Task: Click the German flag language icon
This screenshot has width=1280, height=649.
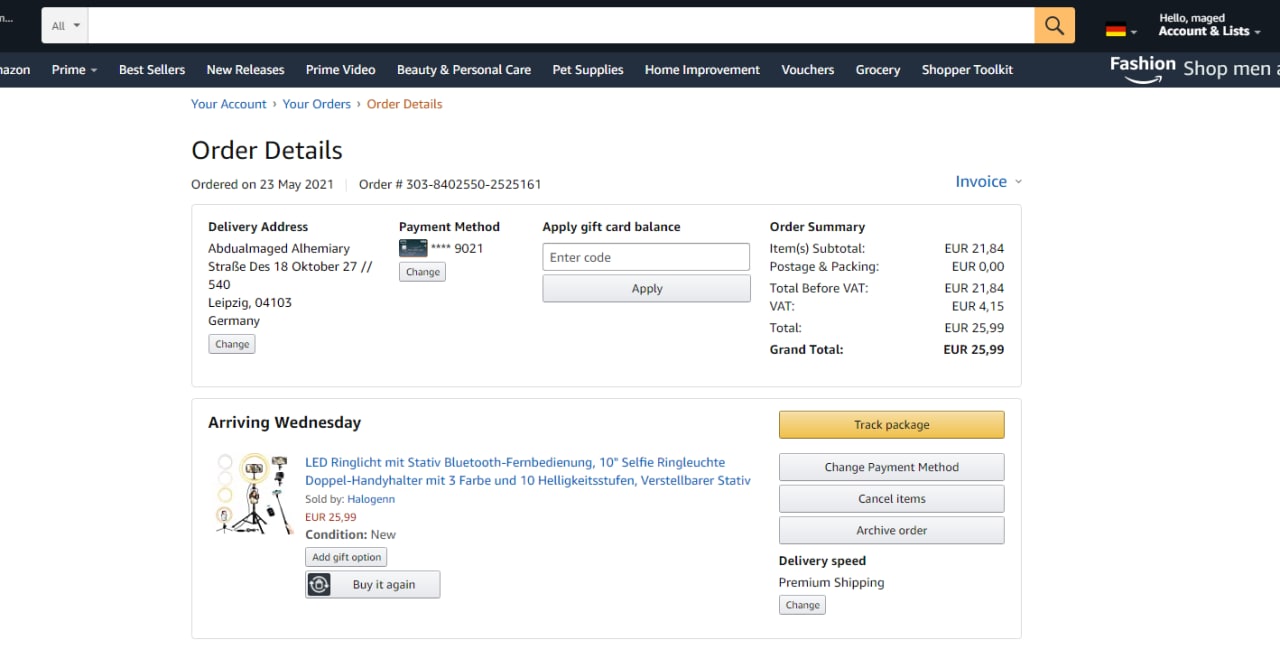Action: 1116,30
